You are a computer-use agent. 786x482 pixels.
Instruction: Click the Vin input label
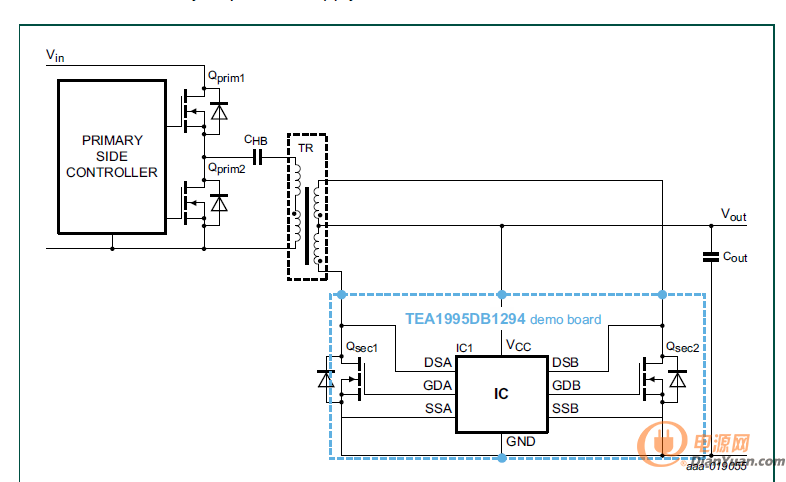click(x=55, y=55)
